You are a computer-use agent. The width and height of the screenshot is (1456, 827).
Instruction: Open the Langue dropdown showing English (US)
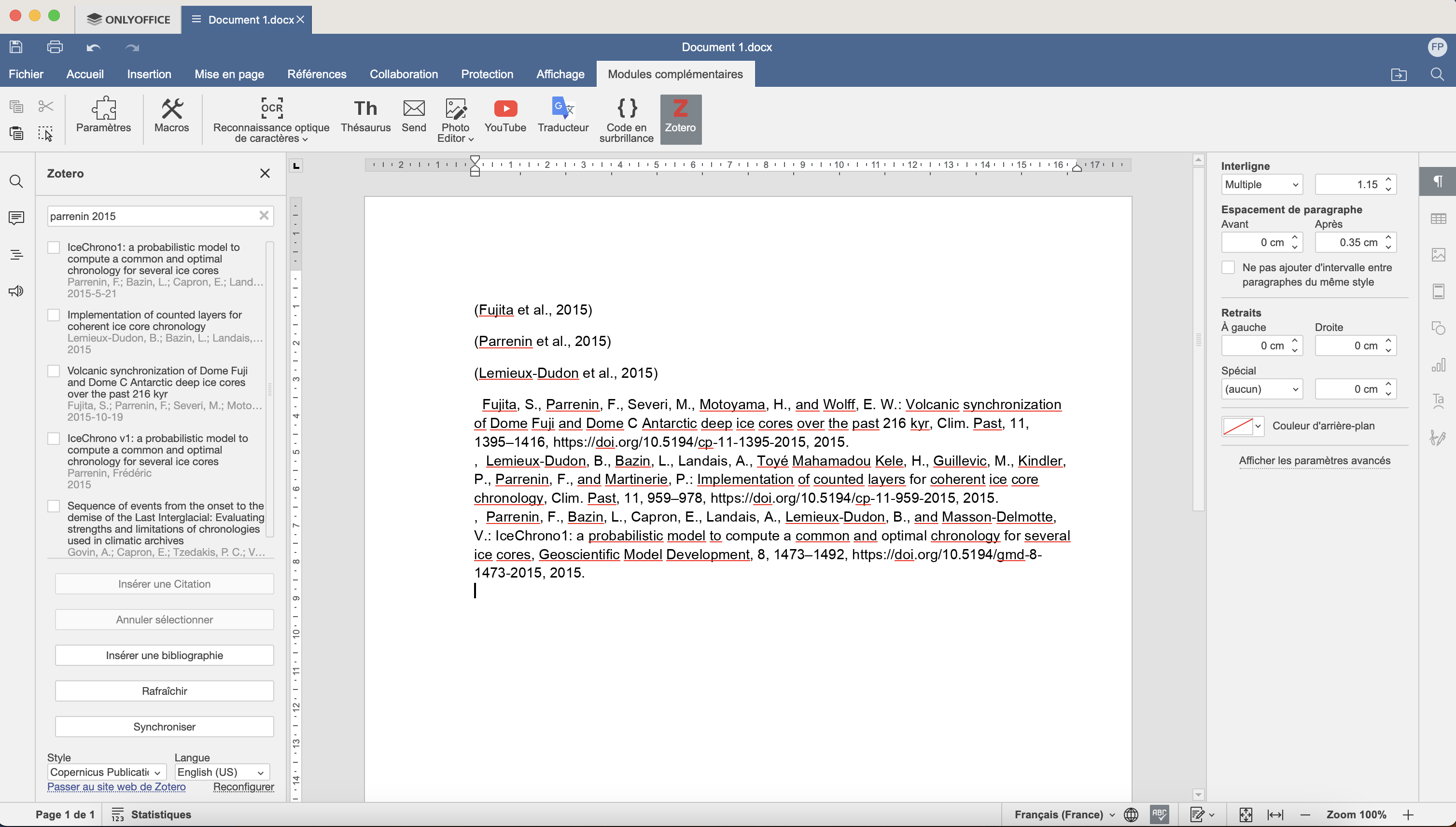(221, 772)
